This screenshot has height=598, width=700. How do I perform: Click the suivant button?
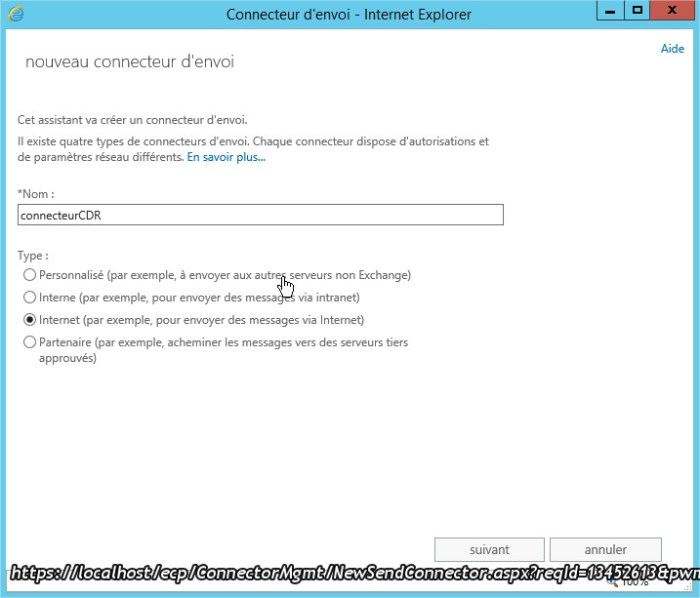point(489,549)
